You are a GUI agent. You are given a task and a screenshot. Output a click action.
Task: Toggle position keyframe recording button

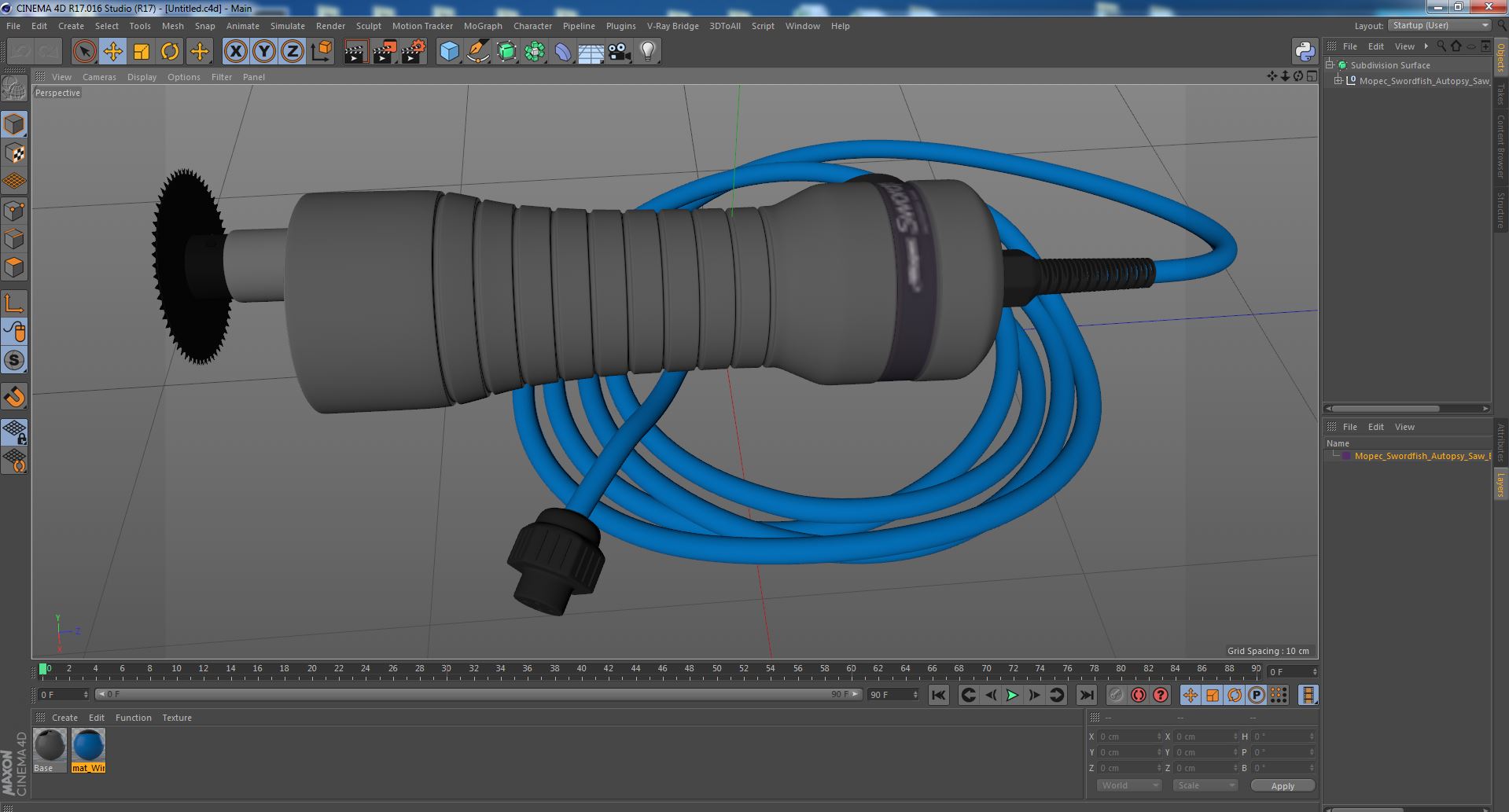[1191, 695]
